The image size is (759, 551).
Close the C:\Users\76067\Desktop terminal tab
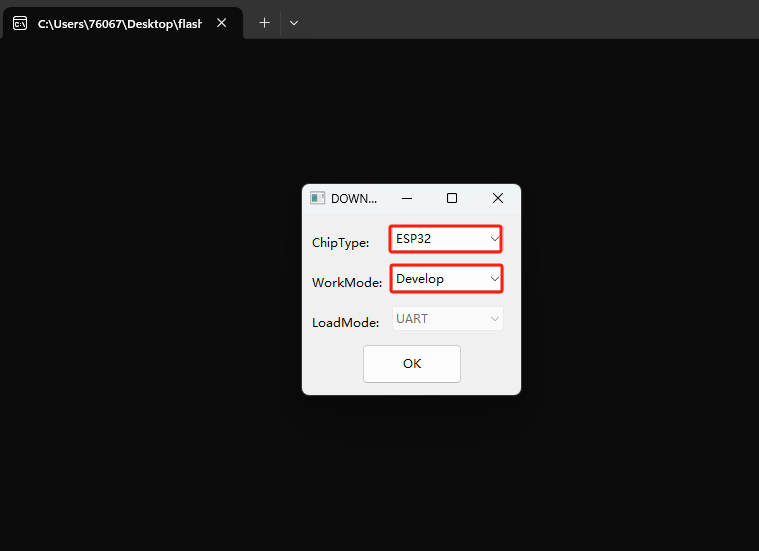221,22
